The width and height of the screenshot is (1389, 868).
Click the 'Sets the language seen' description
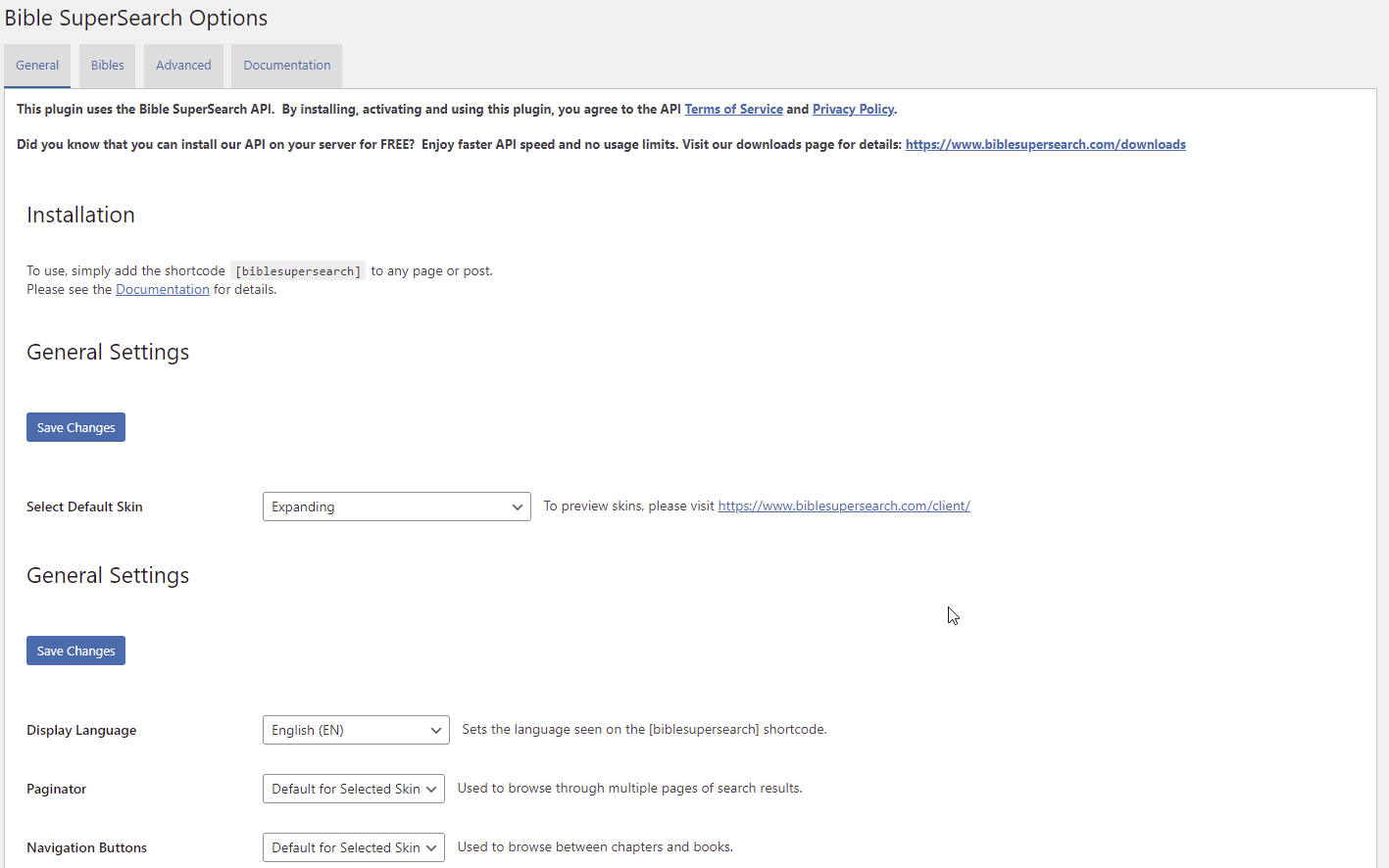point(644,729)
